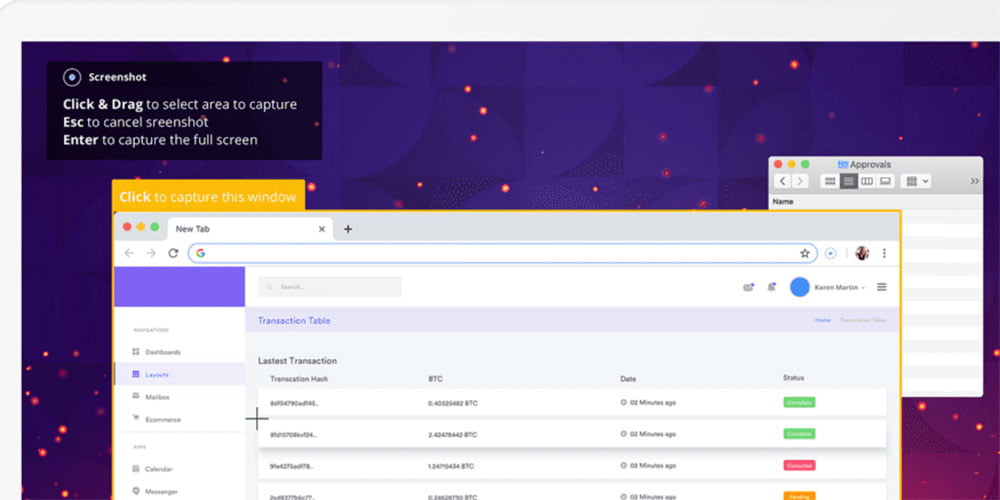Select the New Tab browser tab

click(250, 229)
